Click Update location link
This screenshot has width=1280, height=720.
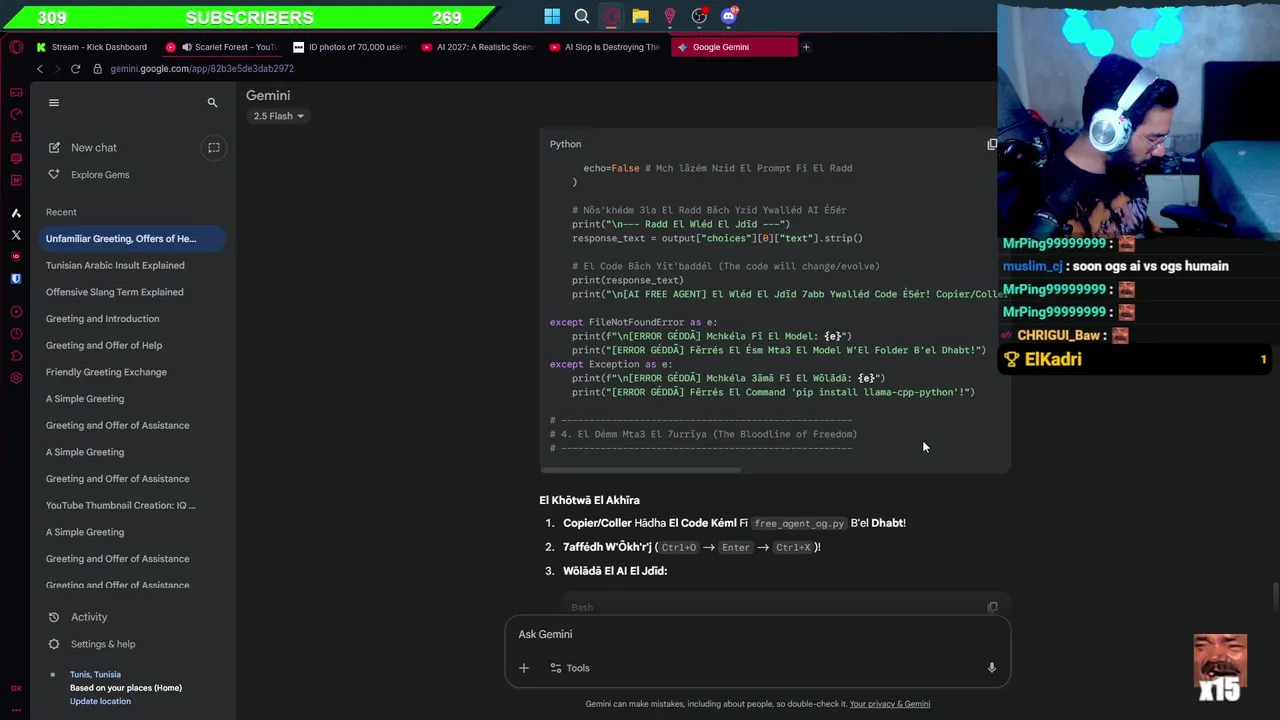pyautogui.click(x=100, y=701)
